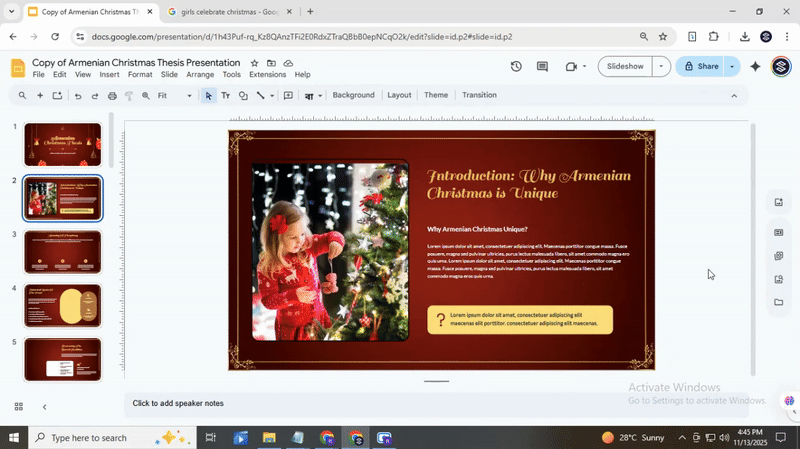
Task: Open the comments panel icon
Action: tap(542, 67)
